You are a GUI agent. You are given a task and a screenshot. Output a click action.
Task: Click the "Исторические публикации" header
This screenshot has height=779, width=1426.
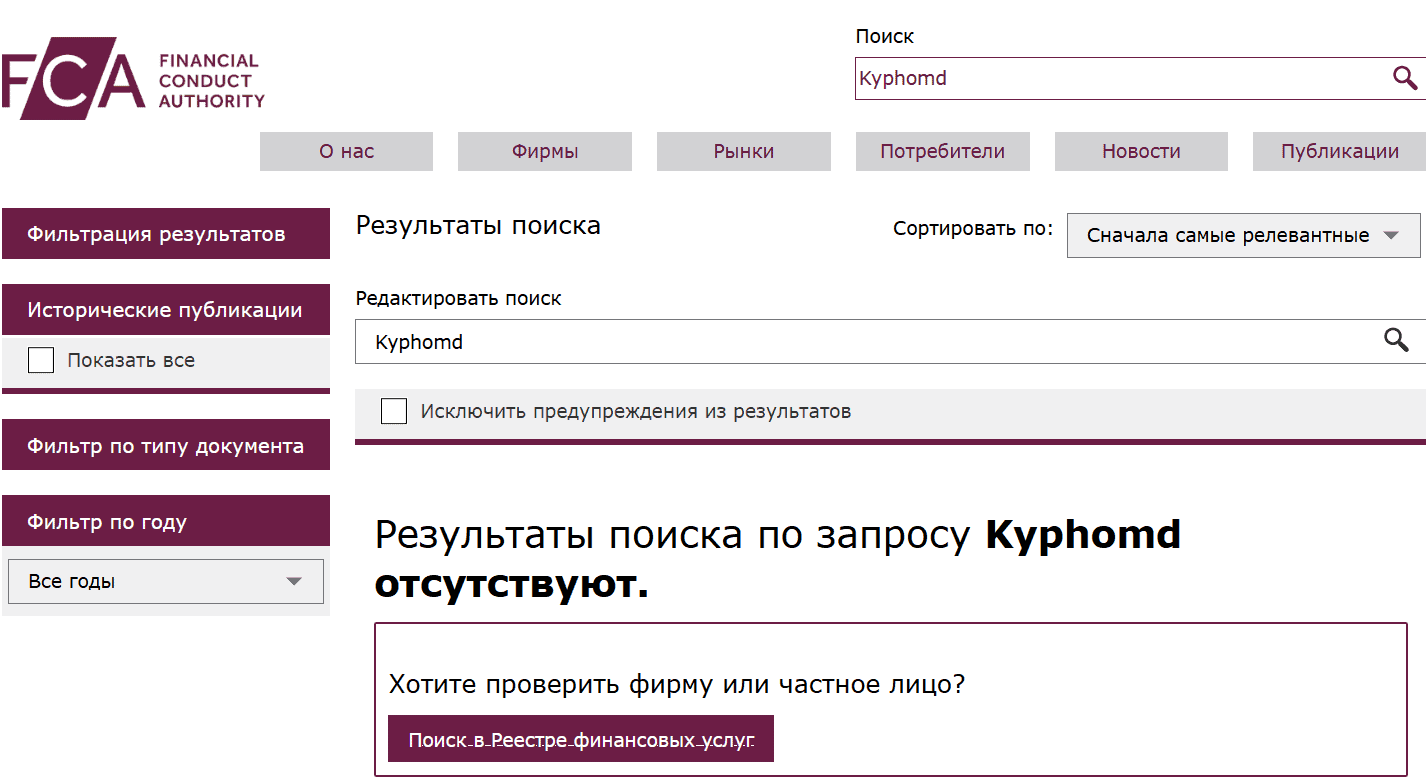pos(166,309)
